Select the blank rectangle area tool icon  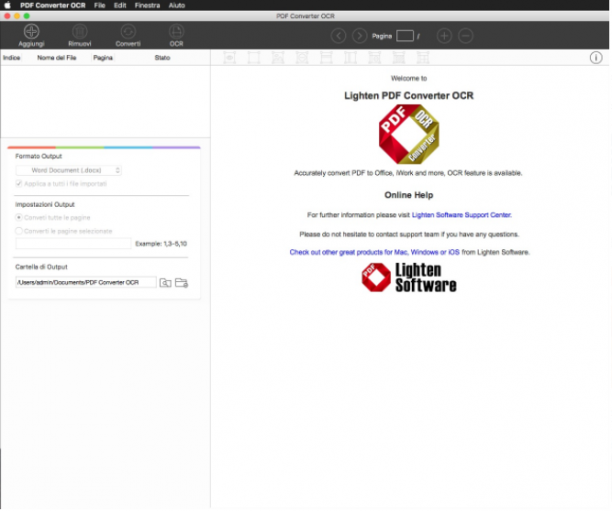coord(254,58)
